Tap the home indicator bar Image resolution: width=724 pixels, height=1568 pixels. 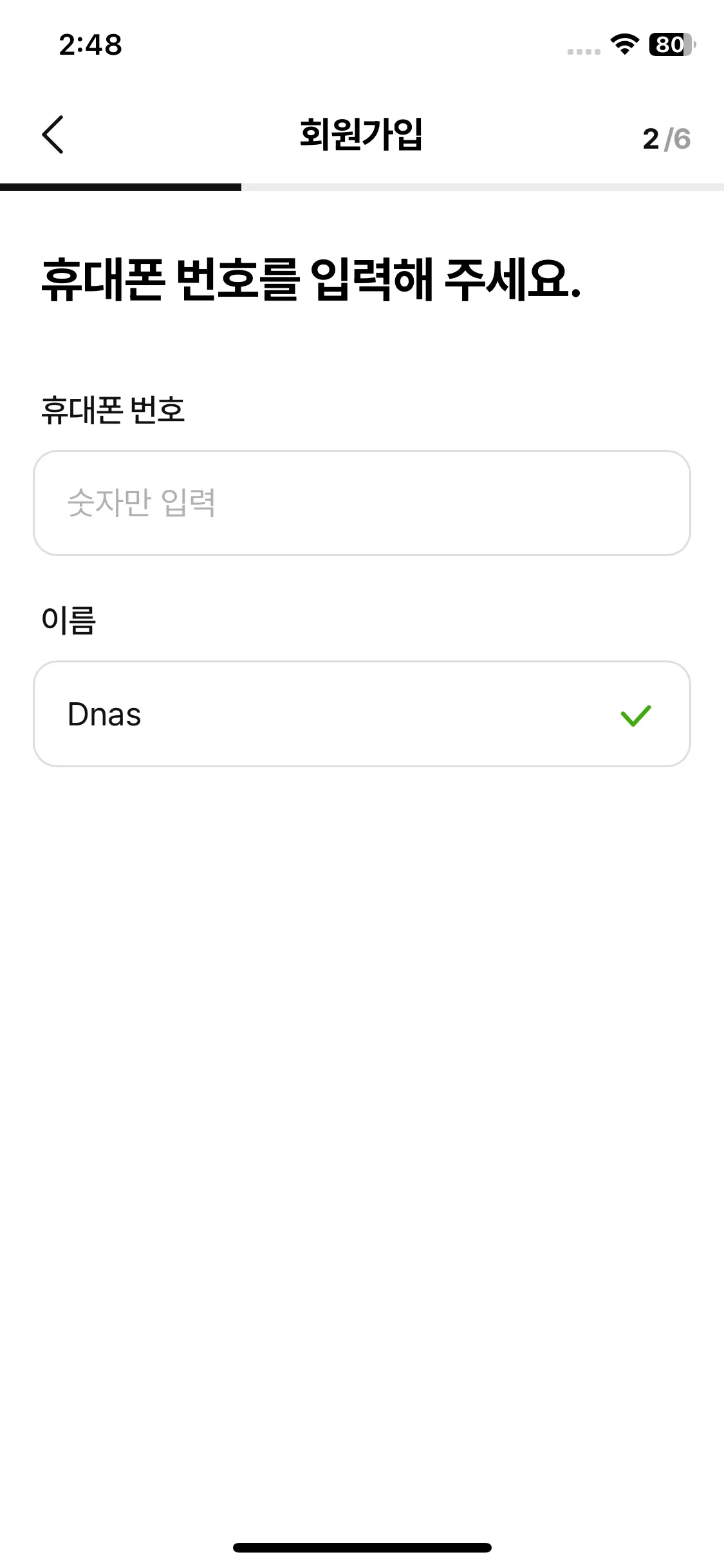click(362, 1547)
